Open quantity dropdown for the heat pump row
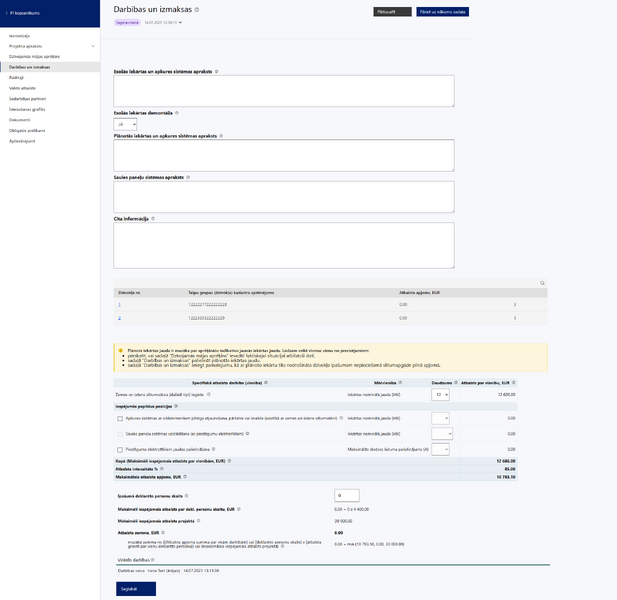617x600 pixels. pyautogui.click(x=440, y=395)
